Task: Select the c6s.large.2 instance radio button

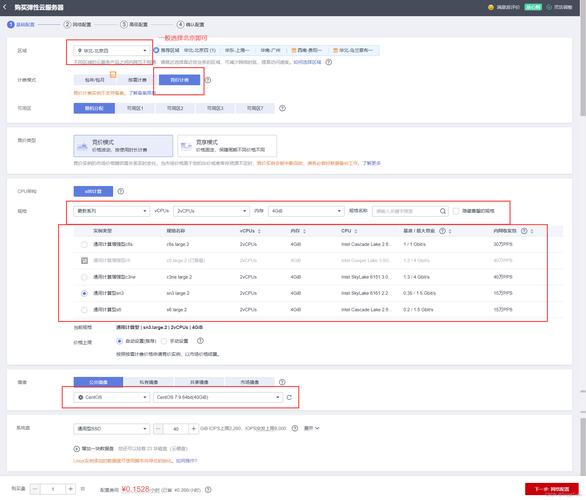Action: click(84, 244)
